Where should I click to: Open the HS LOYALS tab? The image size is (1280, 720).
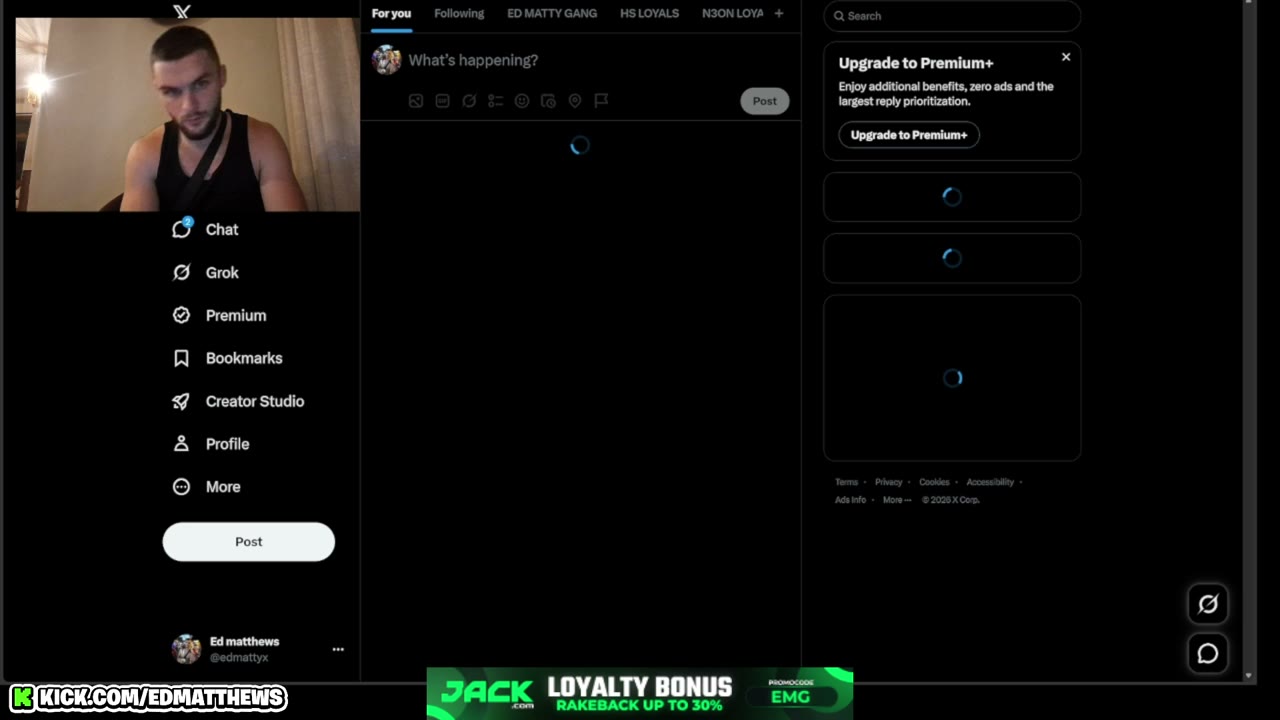(x=649, y=13)
